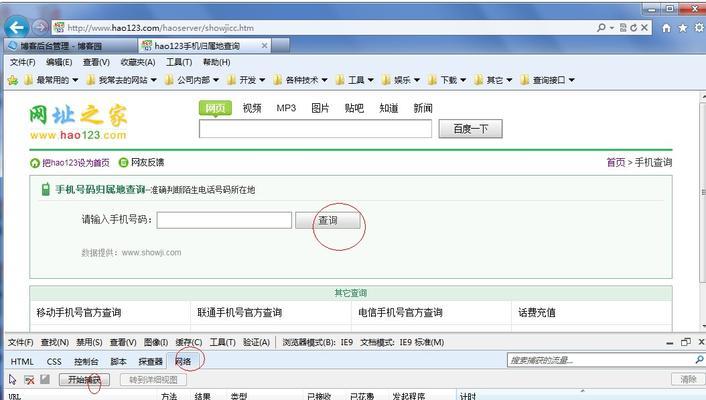Minimize the developer tools panel
Image resolution: width=706 pixels, height=400 pixels.
670,343
